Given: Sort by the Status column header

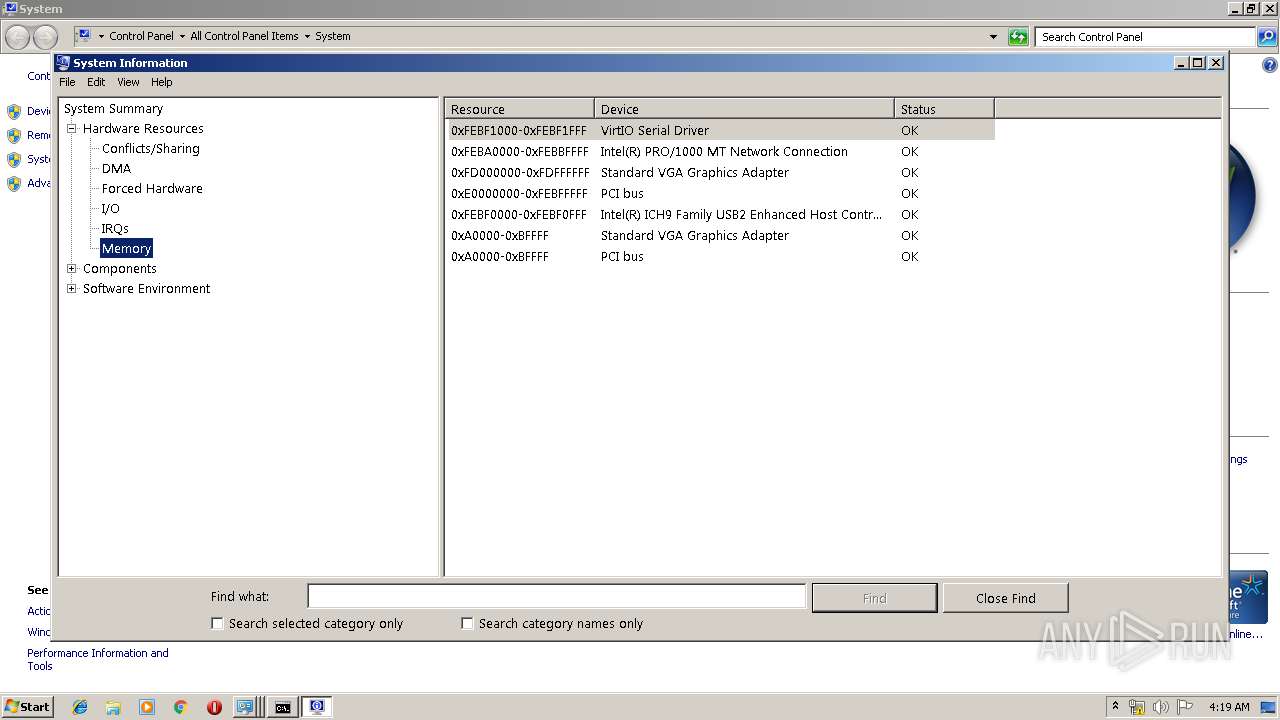Looking at the screenshot, I should pyautogui.click(x=944, y=109).
